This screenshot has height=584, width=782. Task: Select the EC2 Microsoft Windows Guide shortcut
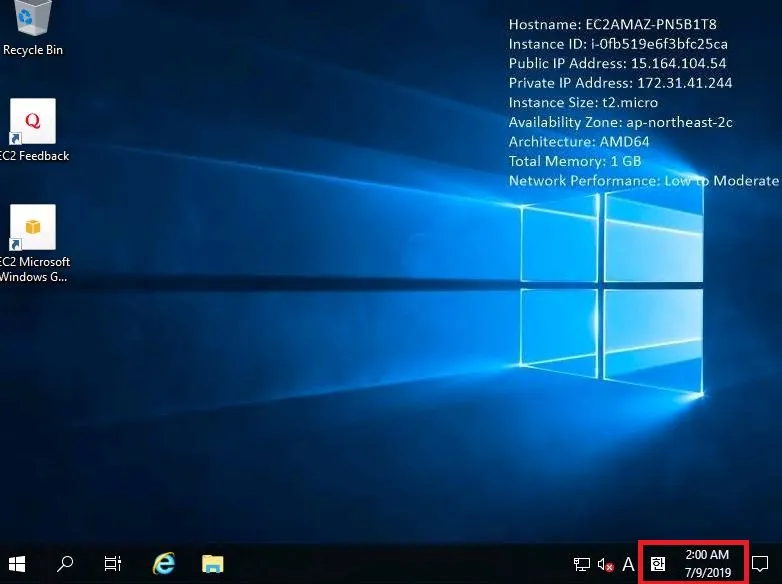[x=33, y=228]
